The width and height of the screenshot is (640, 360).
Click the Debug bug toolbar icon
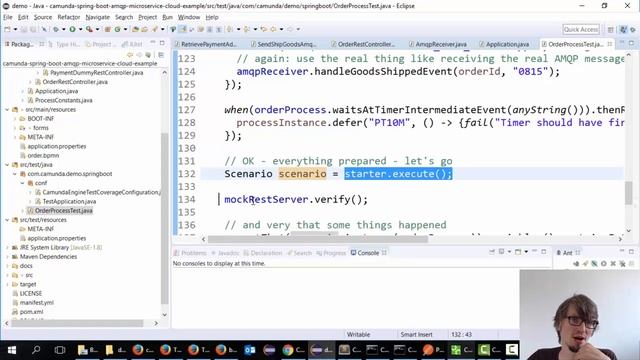56,29
